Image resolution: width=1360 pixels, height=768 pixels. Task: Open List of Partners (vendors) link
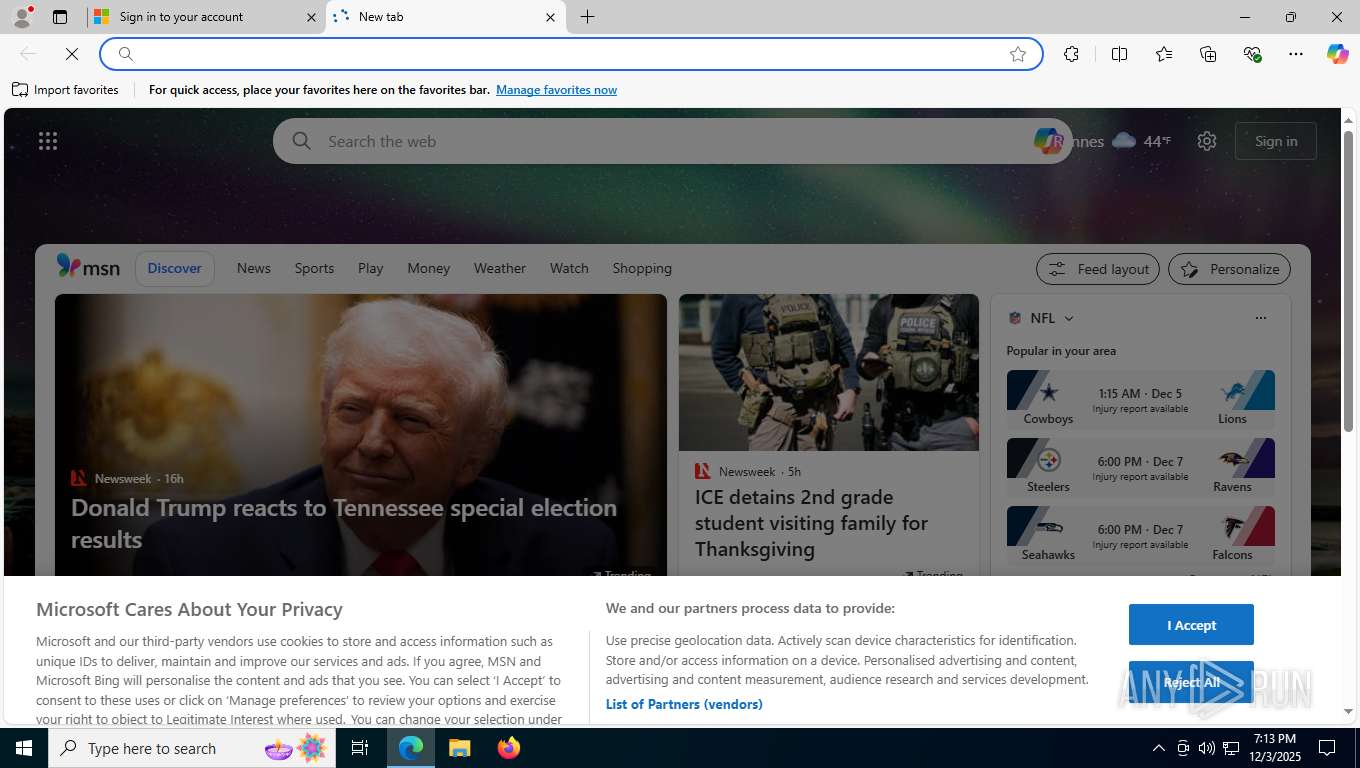684,704
